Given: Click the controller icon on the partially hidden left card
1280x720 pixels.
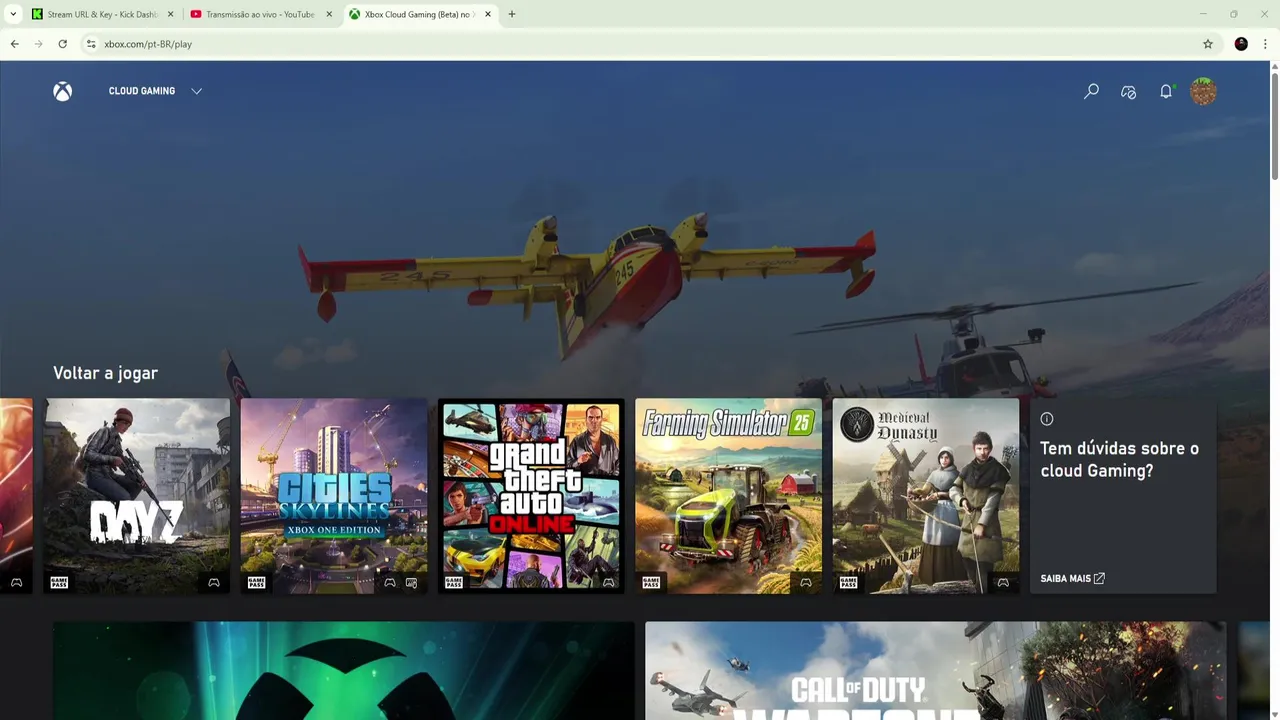Looking at the screenshot, I should click(x=17, y=582).
